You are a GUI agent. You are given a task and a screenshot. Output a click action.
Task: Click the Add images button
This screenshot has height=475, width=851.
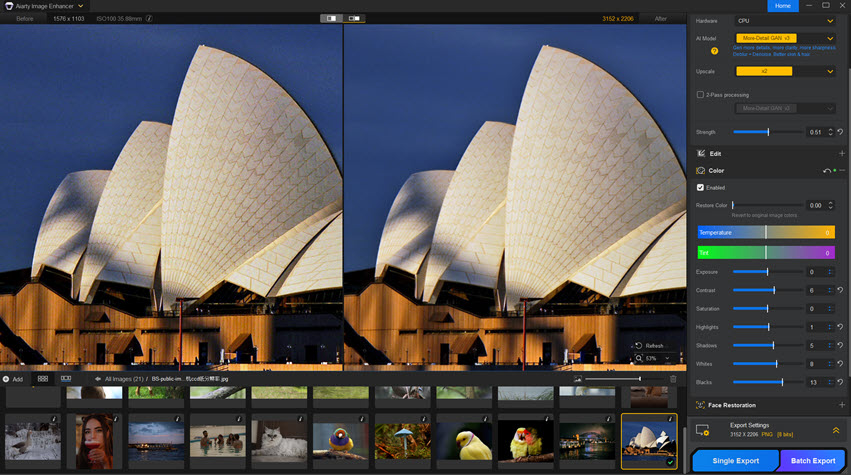pos(13,379)
